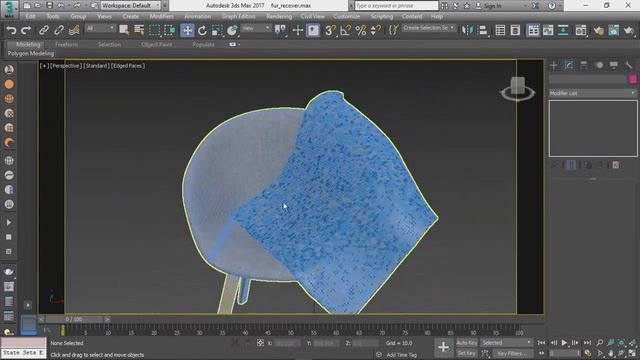Click the Play Animation button
Image resolution: width=640 pixels, height=360 pixels.
pos(564,343)
